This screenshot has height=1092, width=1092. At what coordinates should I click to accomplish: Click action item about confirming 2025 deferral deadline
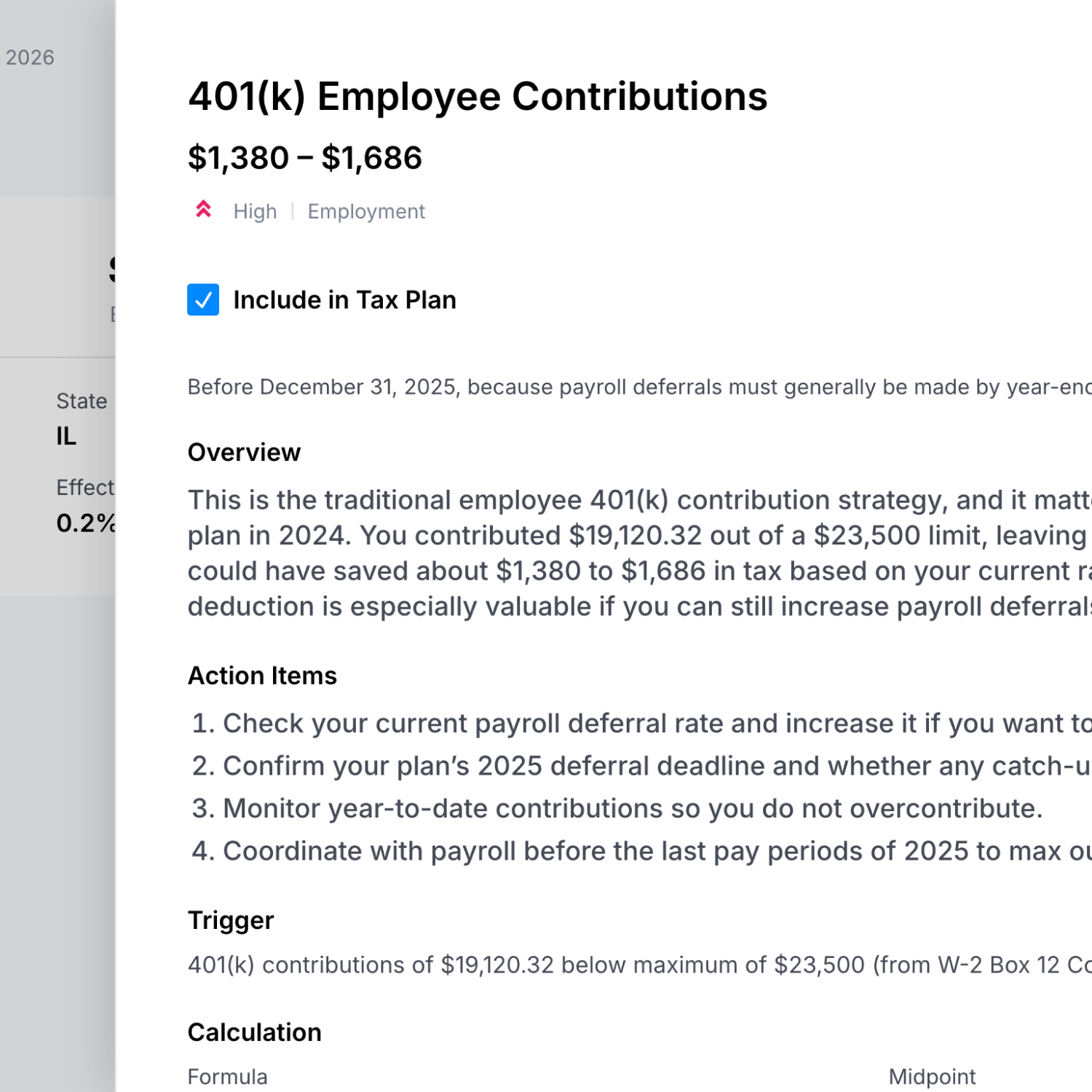(641, 766)
